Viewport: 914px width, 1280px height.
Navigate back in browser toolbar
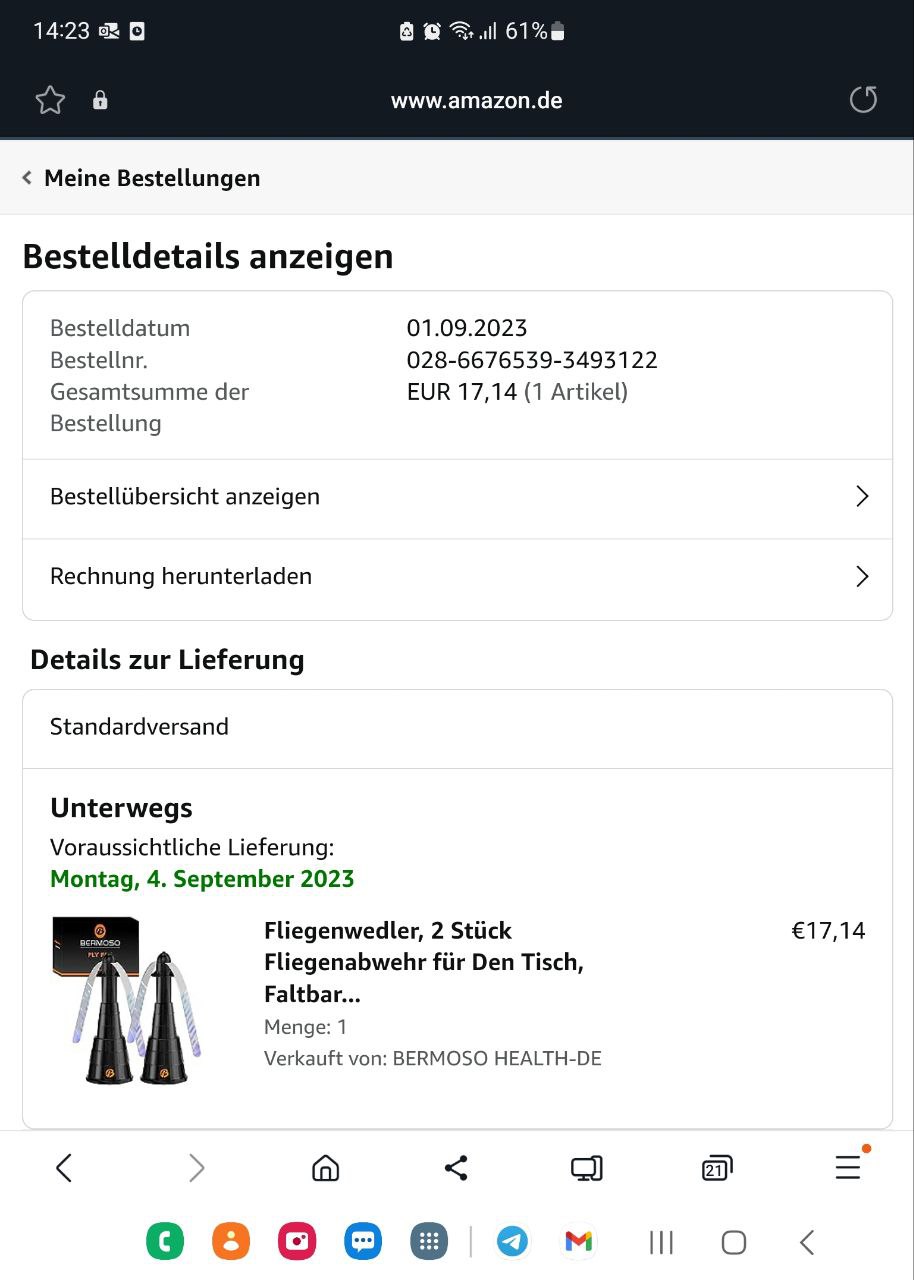pyautogui.click(x=64, y=1168)
